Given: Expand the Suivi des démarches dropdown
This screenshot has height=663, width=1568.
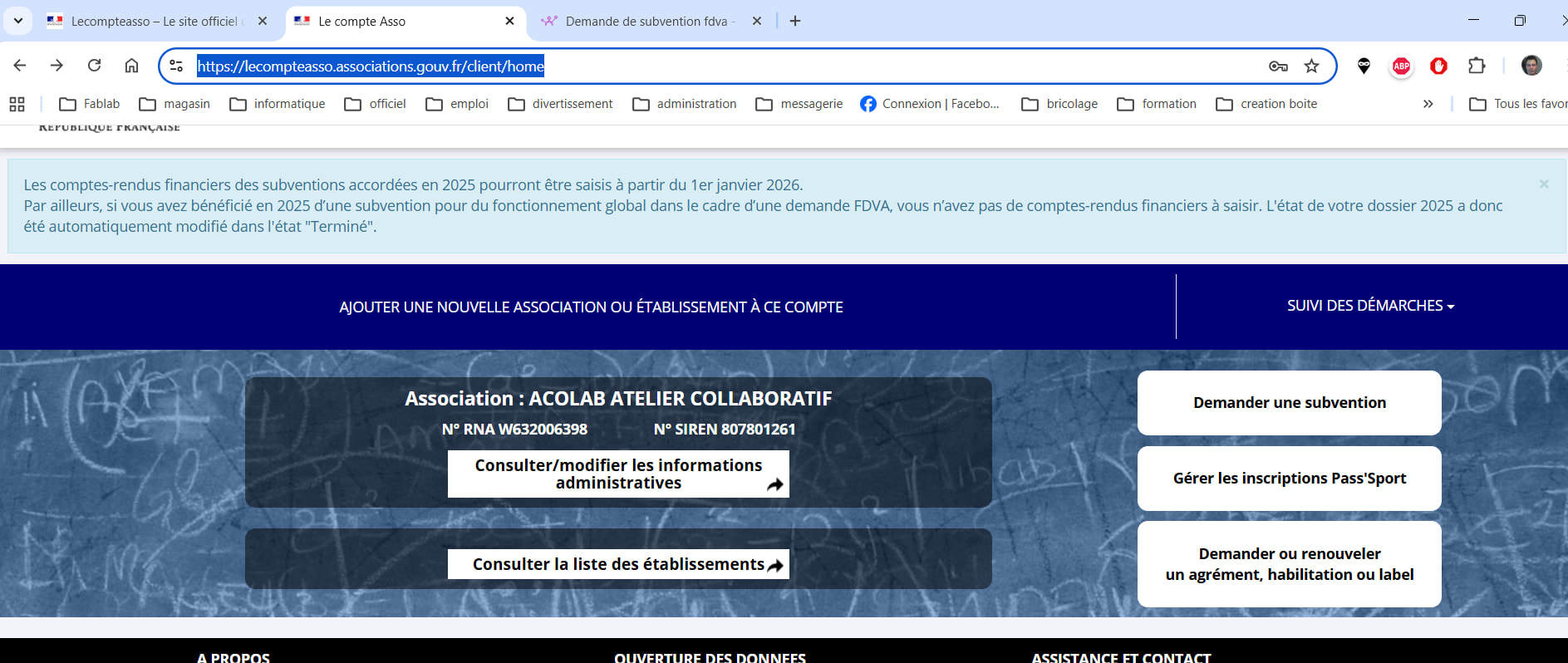Looking at the screenshot, I should pyautogui.click(x=1370, y=306).
